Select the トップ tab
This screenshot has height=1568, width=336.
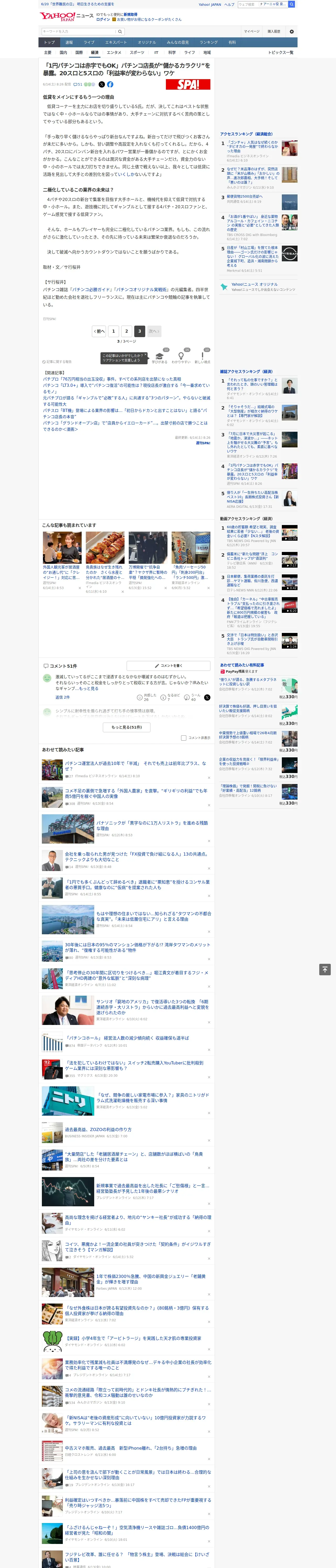click(49, 43)
